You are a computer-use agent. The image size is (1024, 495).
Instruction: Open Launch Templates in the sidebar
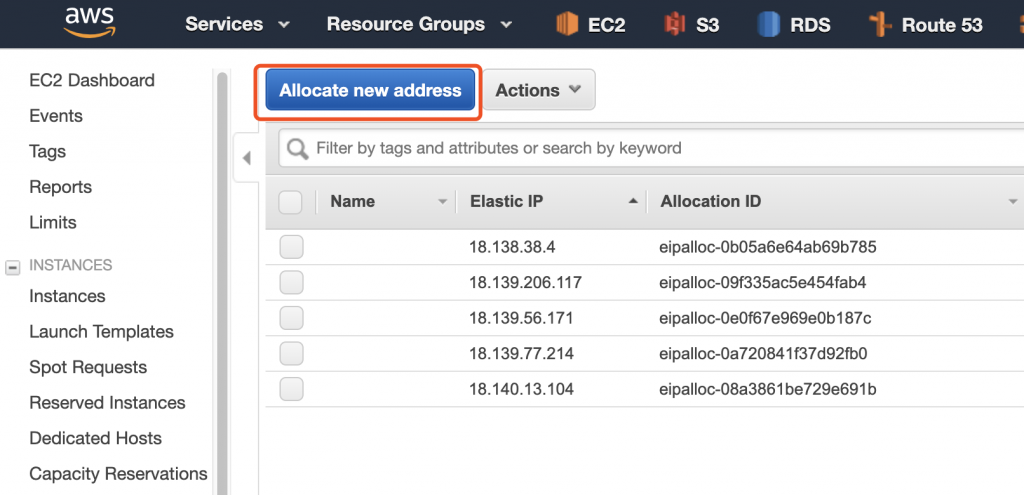101,332
